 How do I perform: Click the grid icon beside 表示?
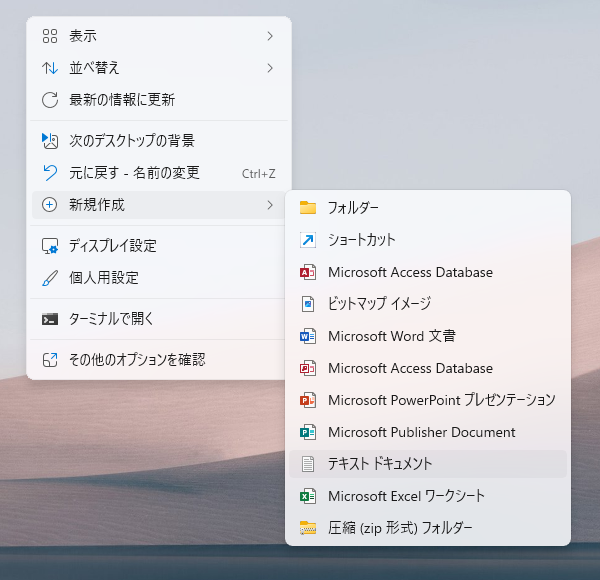tap(50, 36)
